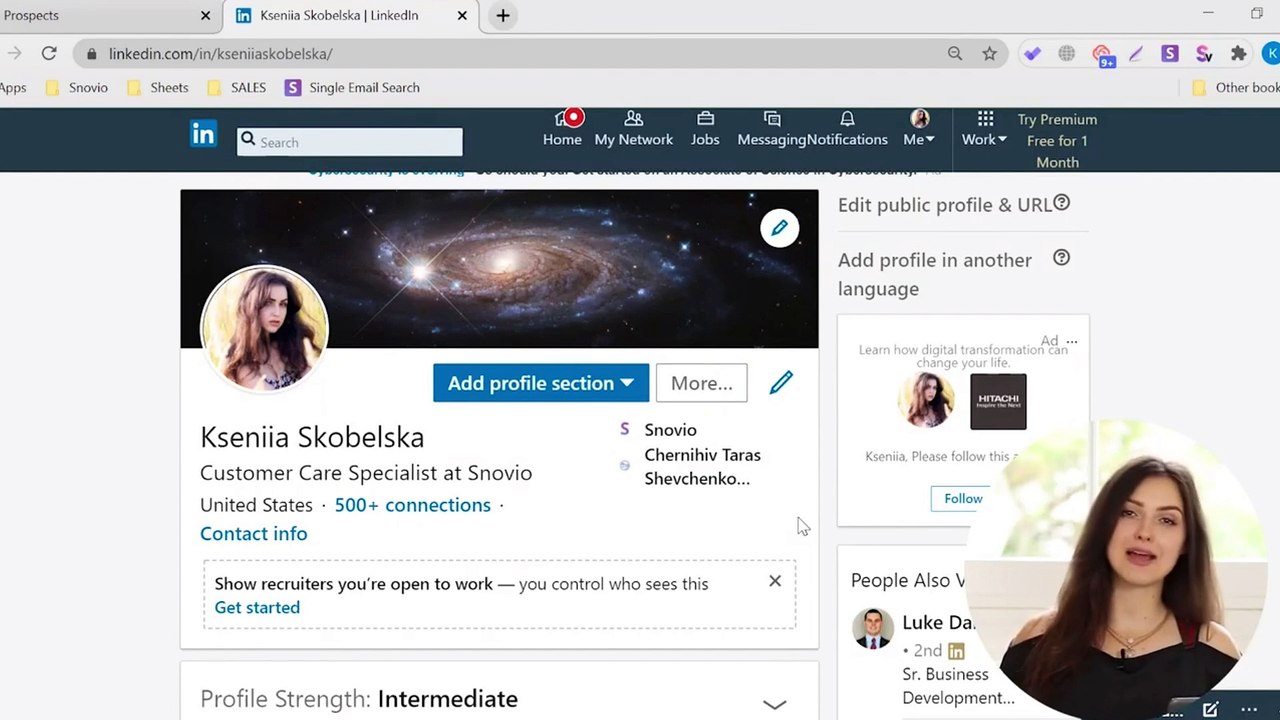Expand the Profile Strength section
Image resolution: width=1280 pixels, height=720 pixels.
pos(775,703)
